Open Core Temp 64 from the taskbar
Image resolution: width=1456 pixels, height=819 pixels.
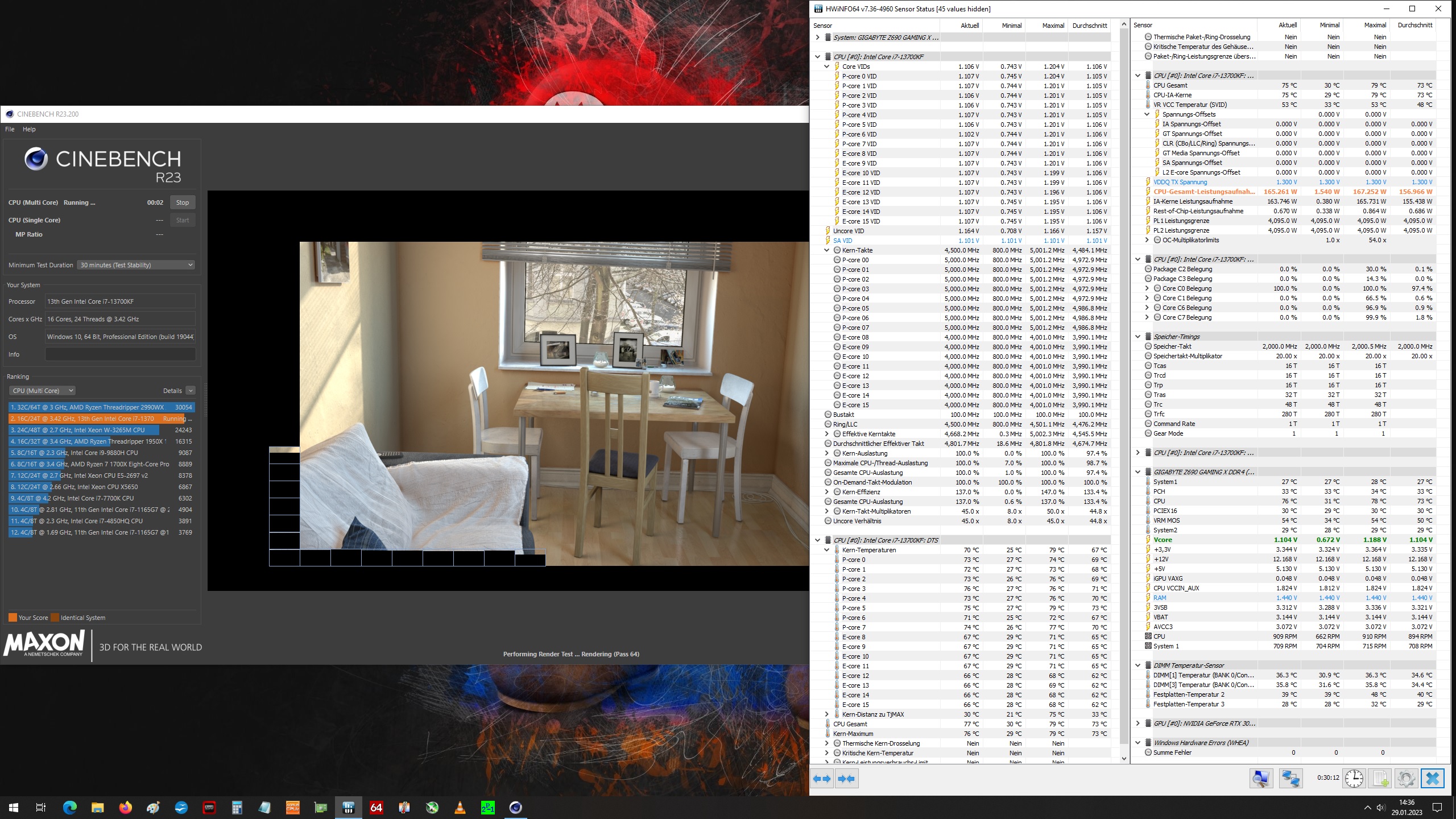pos(376,808)
